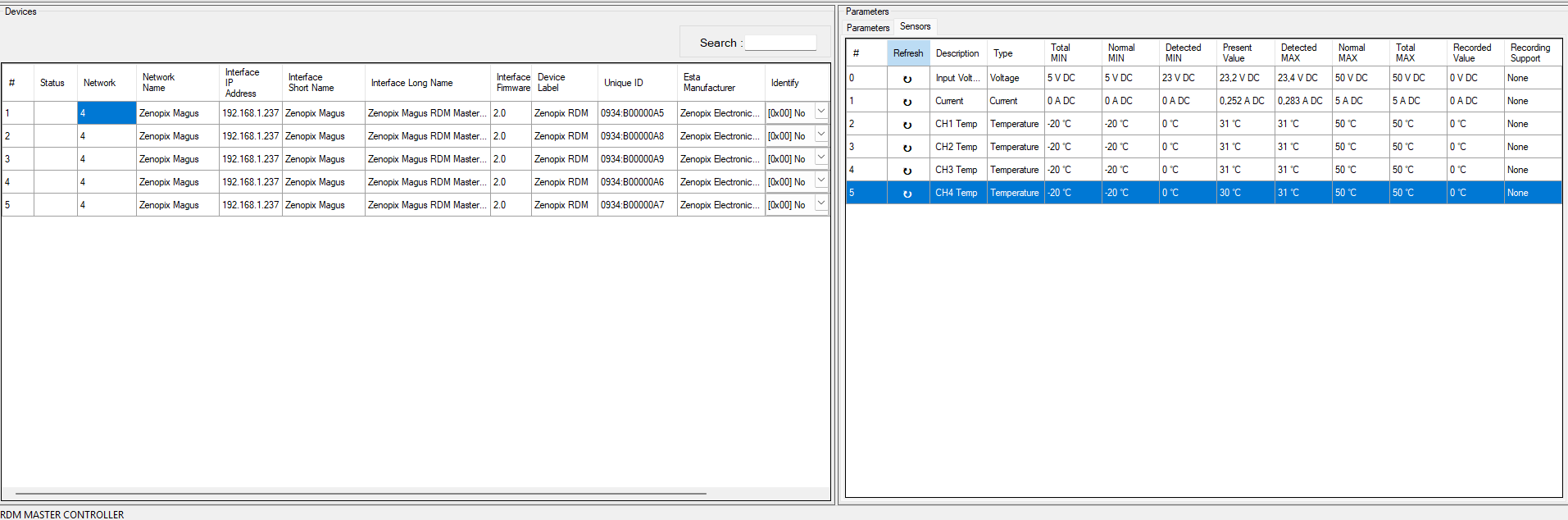Select the CH2 Temp description cell

pos(958,147)
